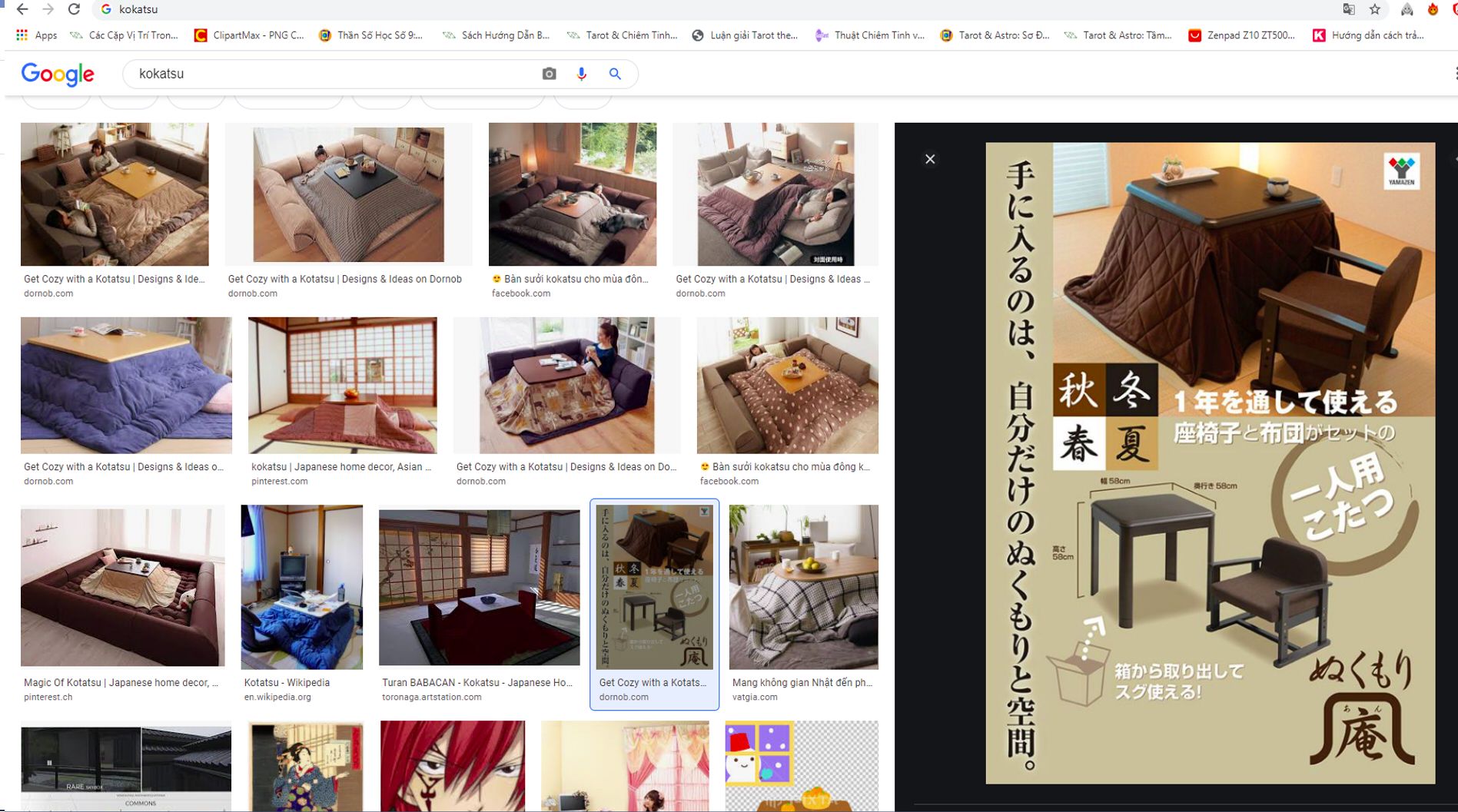The width and height of the screenshot is (1458, 812).
Task: Click the translate page icon in the address bar
Action: click(1349, 9)
